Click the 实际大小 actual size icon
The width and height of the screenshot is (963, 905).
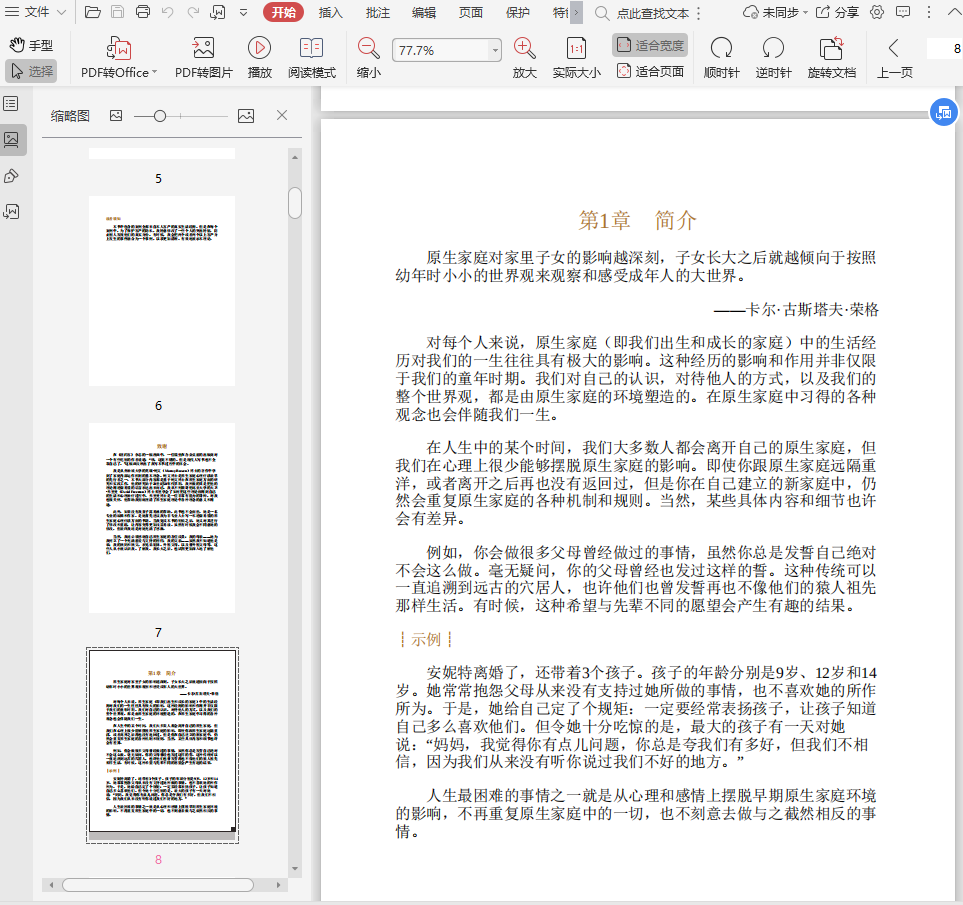[x=576, y=49]
